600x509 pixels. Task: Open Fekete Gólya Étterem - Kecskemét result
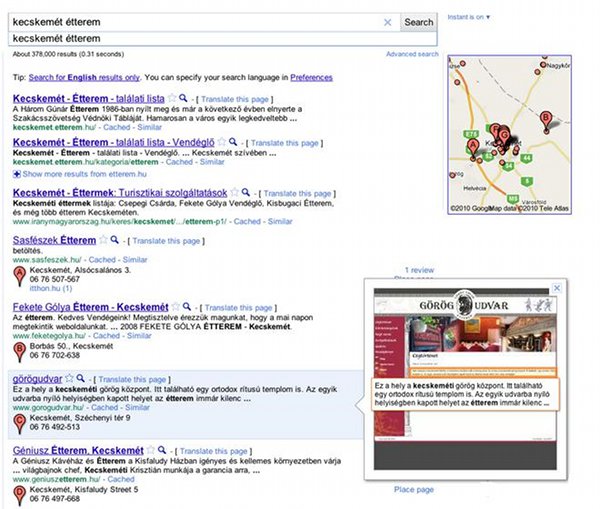[90, 307]
